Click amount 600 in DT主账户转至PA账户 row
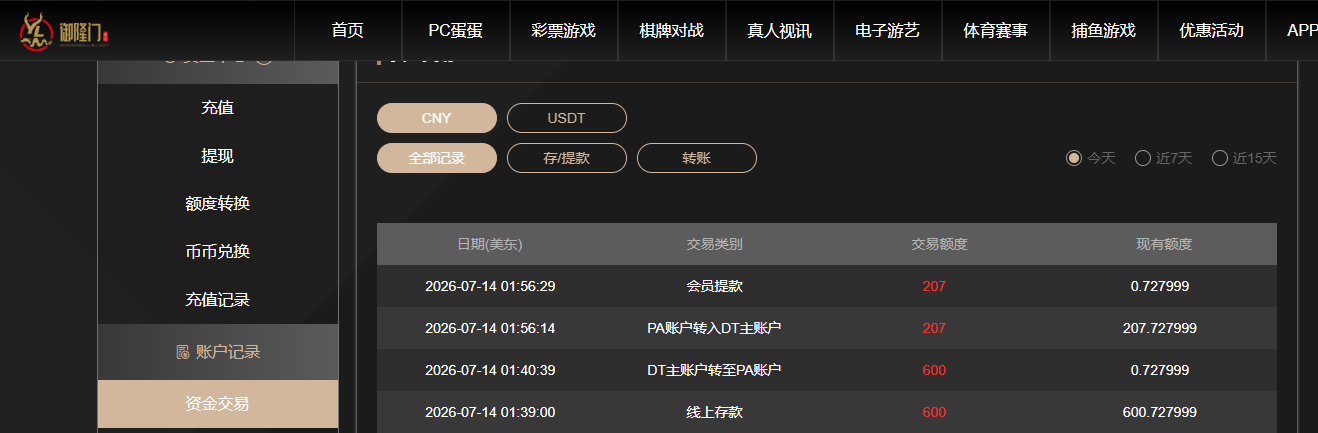This screenshot has height=433, width=1318. 934,370
